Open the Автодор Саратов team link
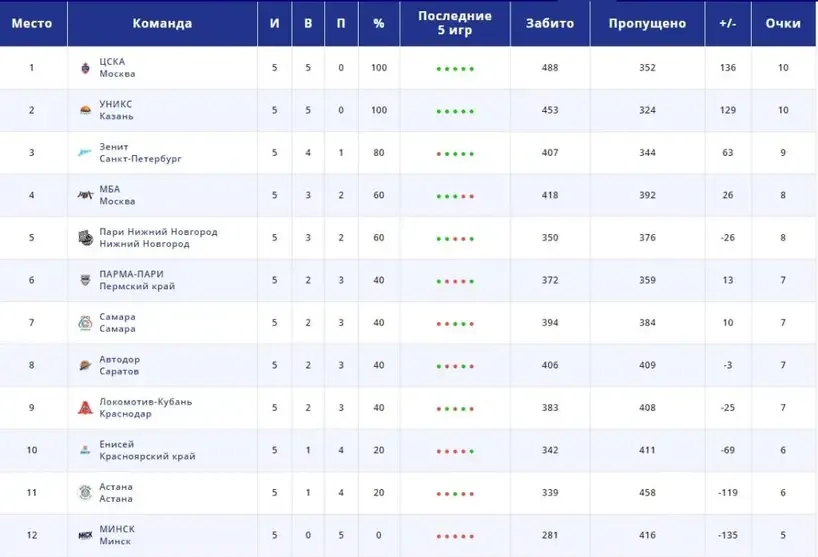The image size is (818, 557). (119, 365)
